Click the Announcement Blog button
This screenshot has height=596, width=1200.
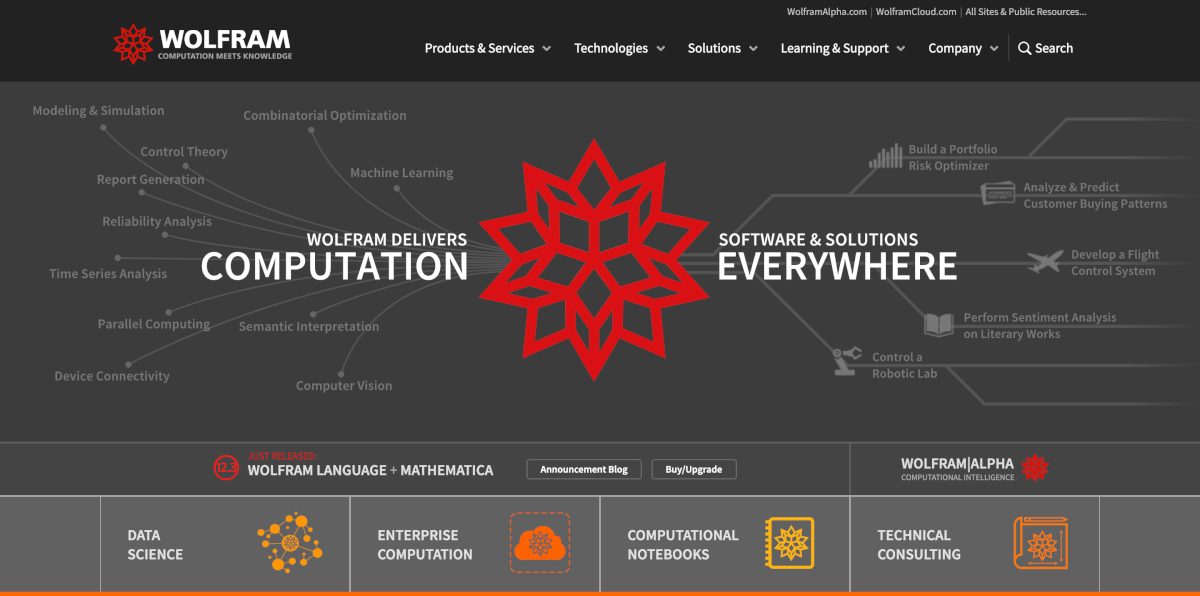click(584, 469)
